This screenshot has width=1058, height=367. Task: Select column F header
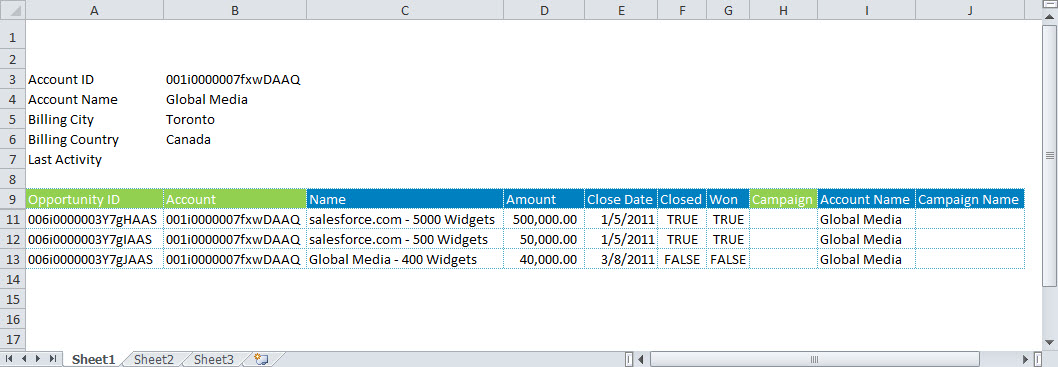(682, 9)
